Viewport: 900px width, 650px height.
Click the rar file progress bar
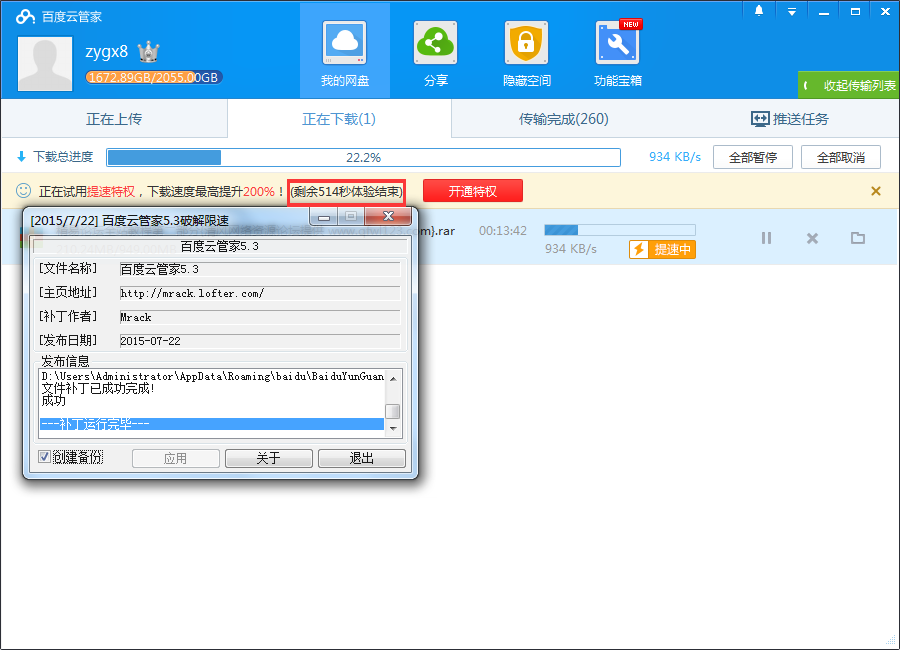coord(620,230)
